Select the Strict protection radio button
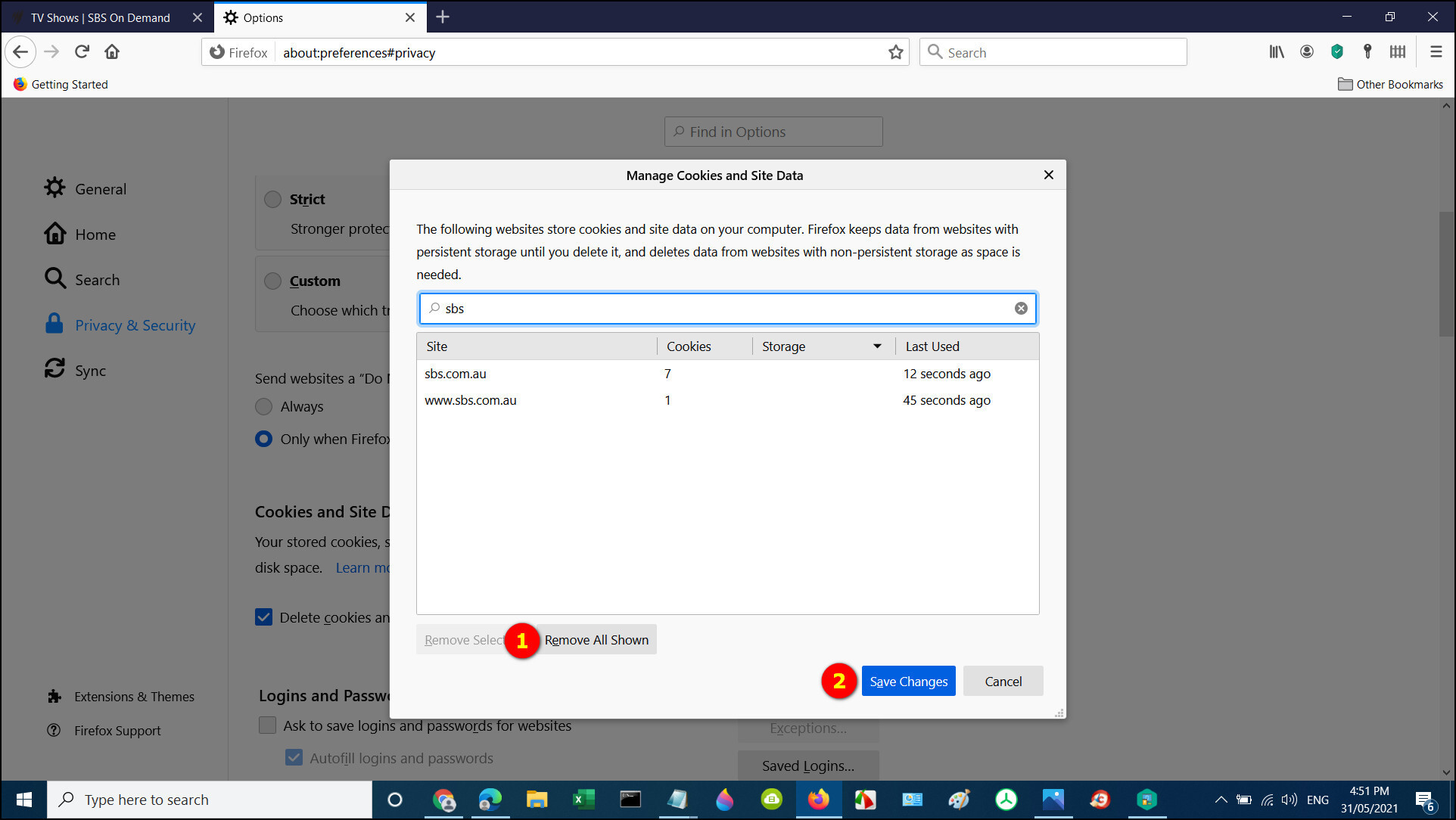Image resolution: width=1456 pixels, height=820 pixels. click(x=272, y=200)
